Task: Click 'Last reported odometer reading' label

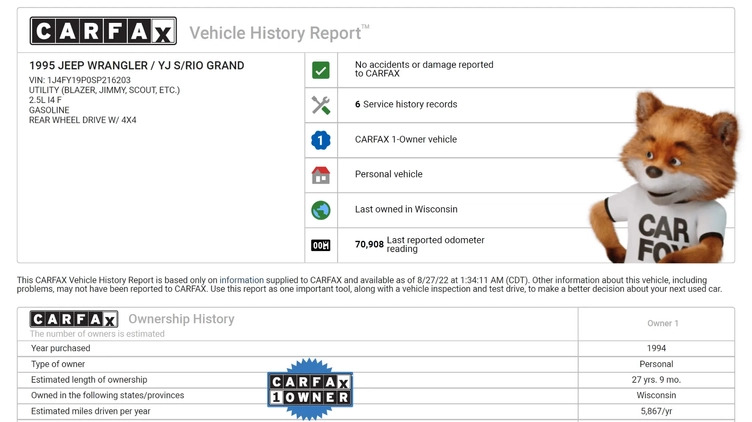Action: click(x=435, y=244)
